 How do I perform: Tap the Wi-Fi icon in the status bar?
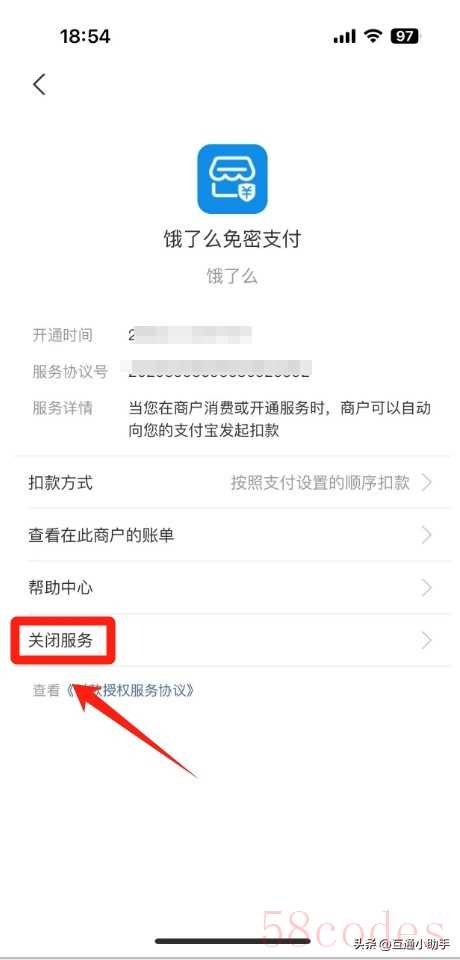click(373, 36)
